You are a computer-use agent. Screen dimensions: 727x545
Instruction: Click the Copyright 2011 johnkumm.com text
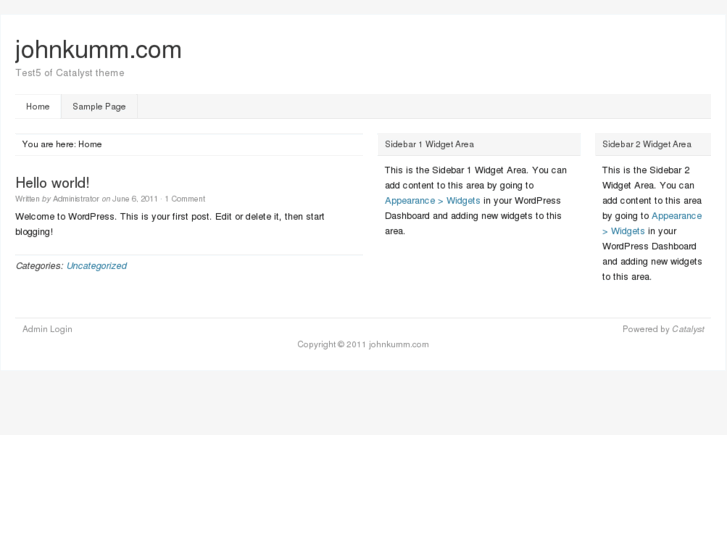coord(363,345)
